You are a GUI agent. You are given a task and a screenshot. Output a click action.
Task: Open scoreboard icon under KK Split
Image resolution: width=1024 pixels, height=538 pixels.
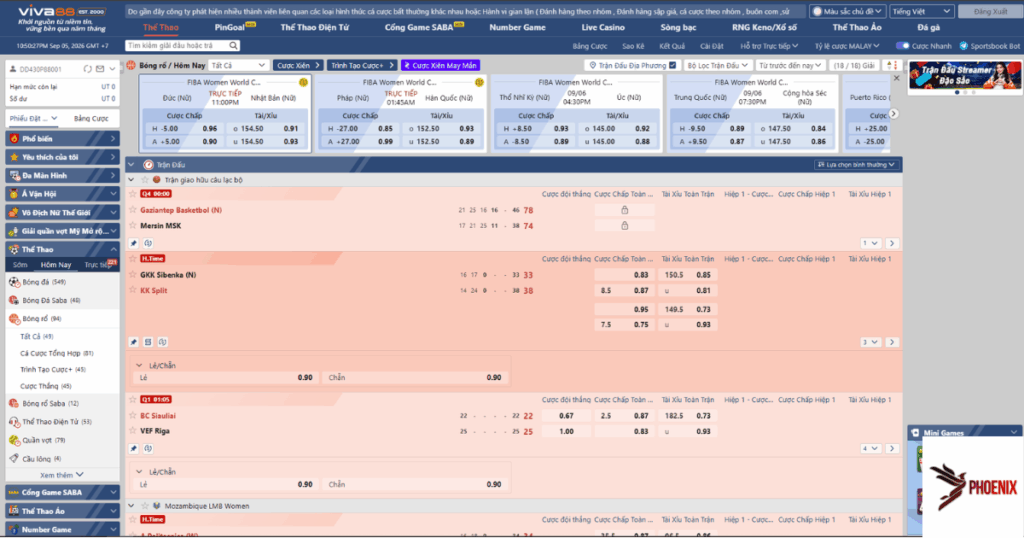pos(148,342)
